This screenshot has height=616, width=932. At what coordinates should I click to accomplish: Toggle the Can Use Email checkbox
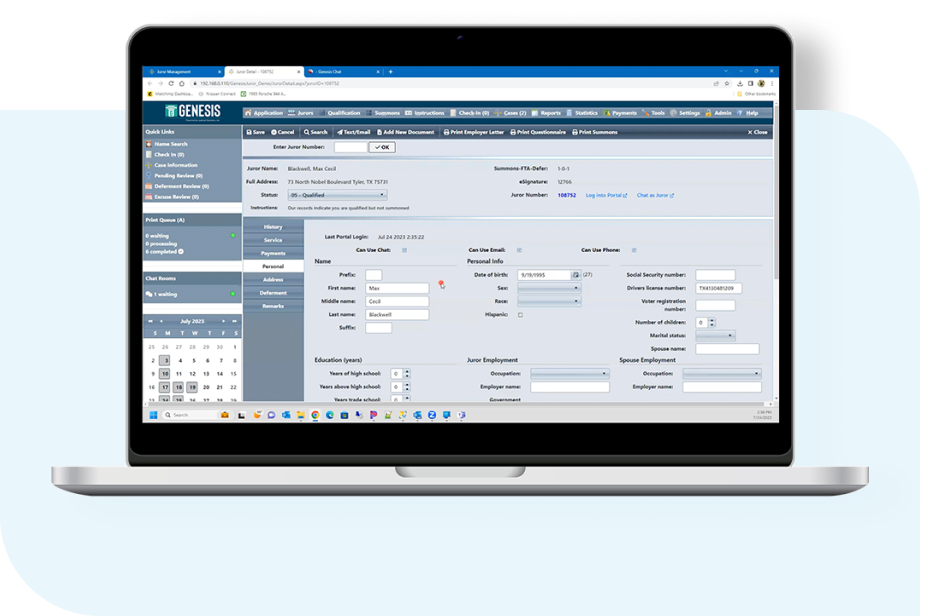[x=520, y=250]
